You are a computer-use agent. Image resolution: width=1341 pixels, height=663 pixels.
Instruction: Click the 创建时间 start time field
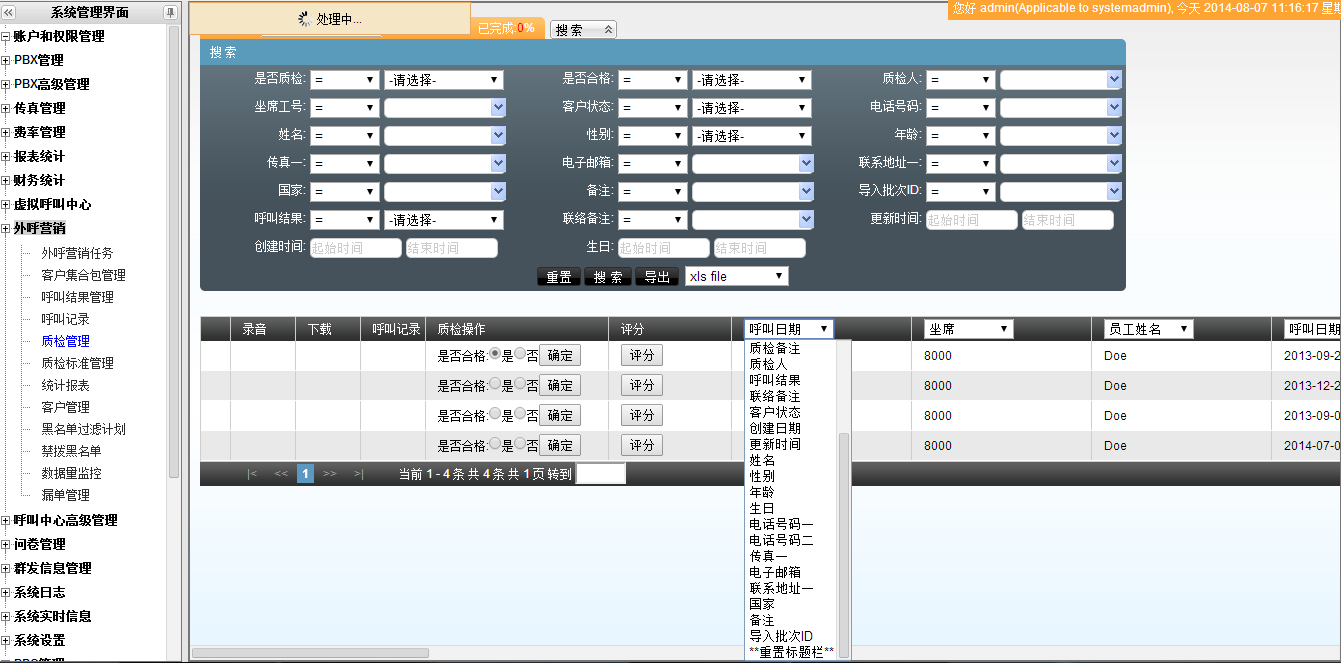point(355,248)
